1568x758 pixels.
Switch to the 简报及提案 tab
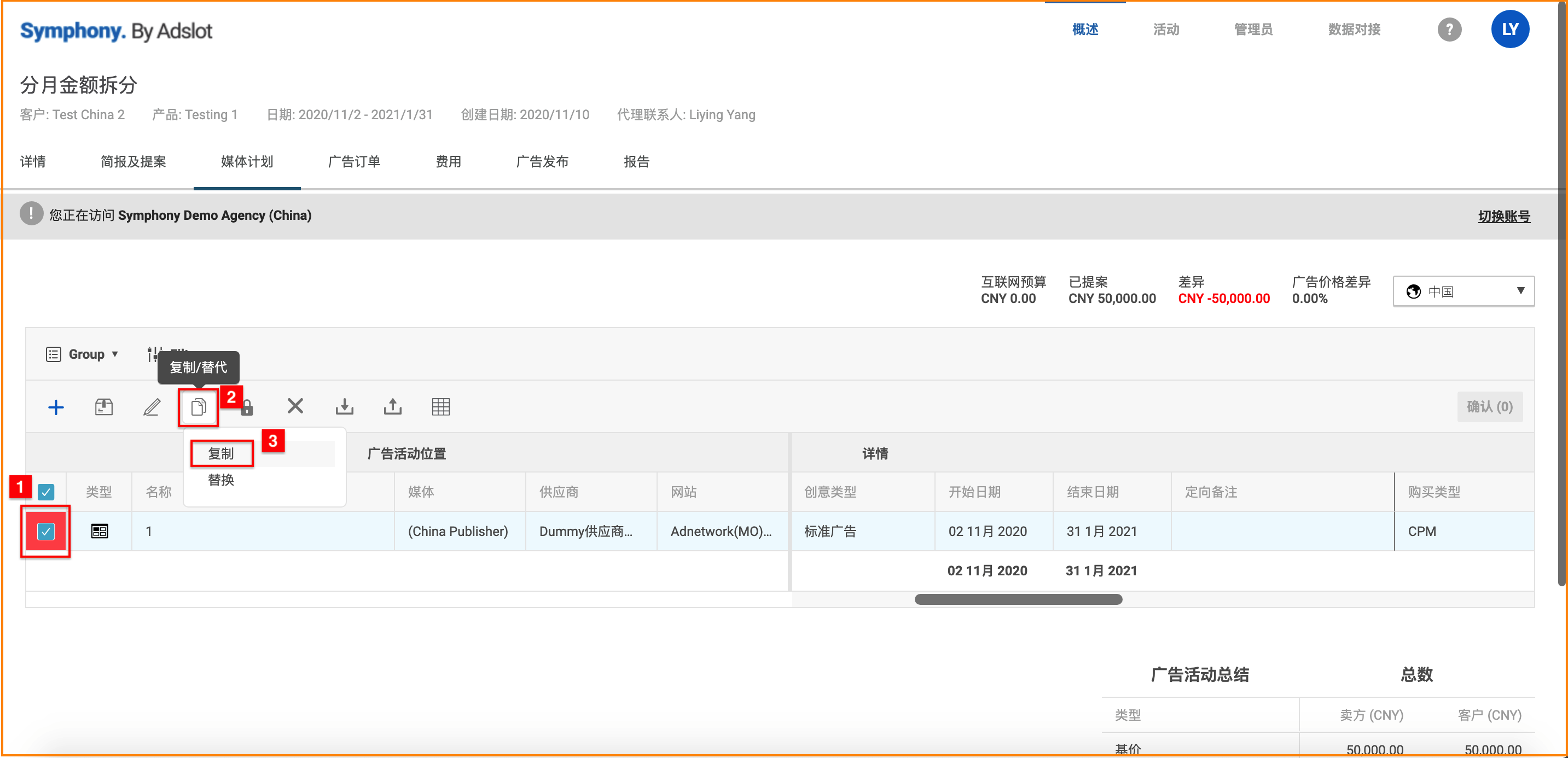[133, 161]
